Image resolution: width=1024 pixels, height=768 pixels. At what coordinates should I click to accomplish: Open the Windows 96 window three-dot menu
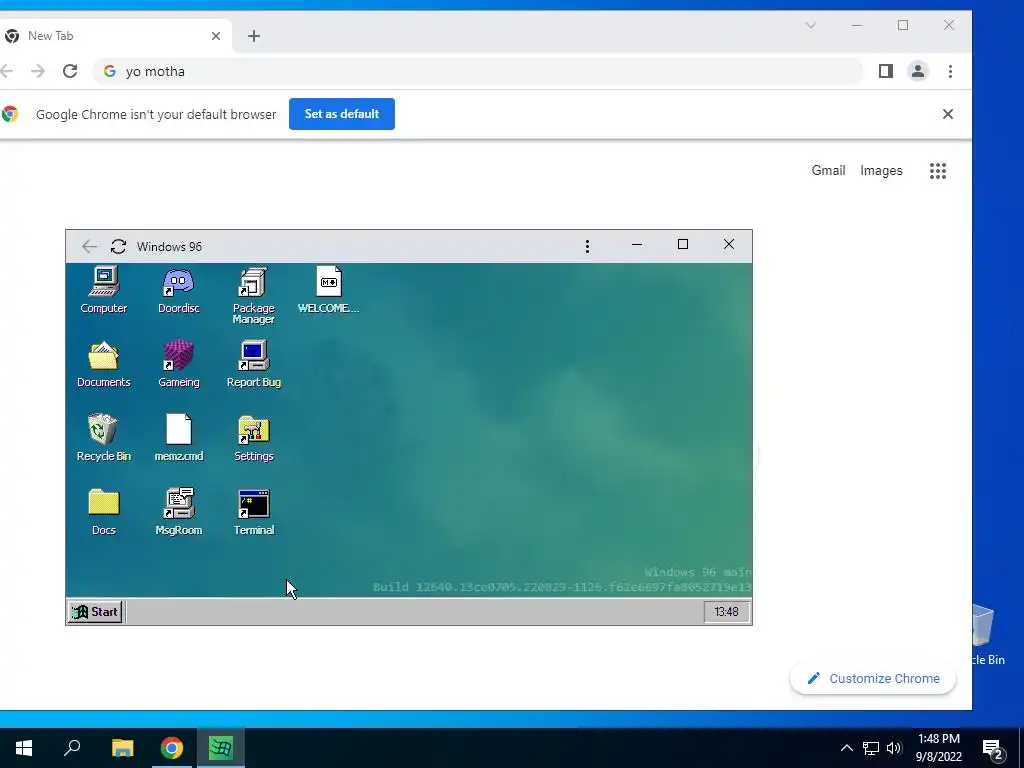(x=587, y=246)
